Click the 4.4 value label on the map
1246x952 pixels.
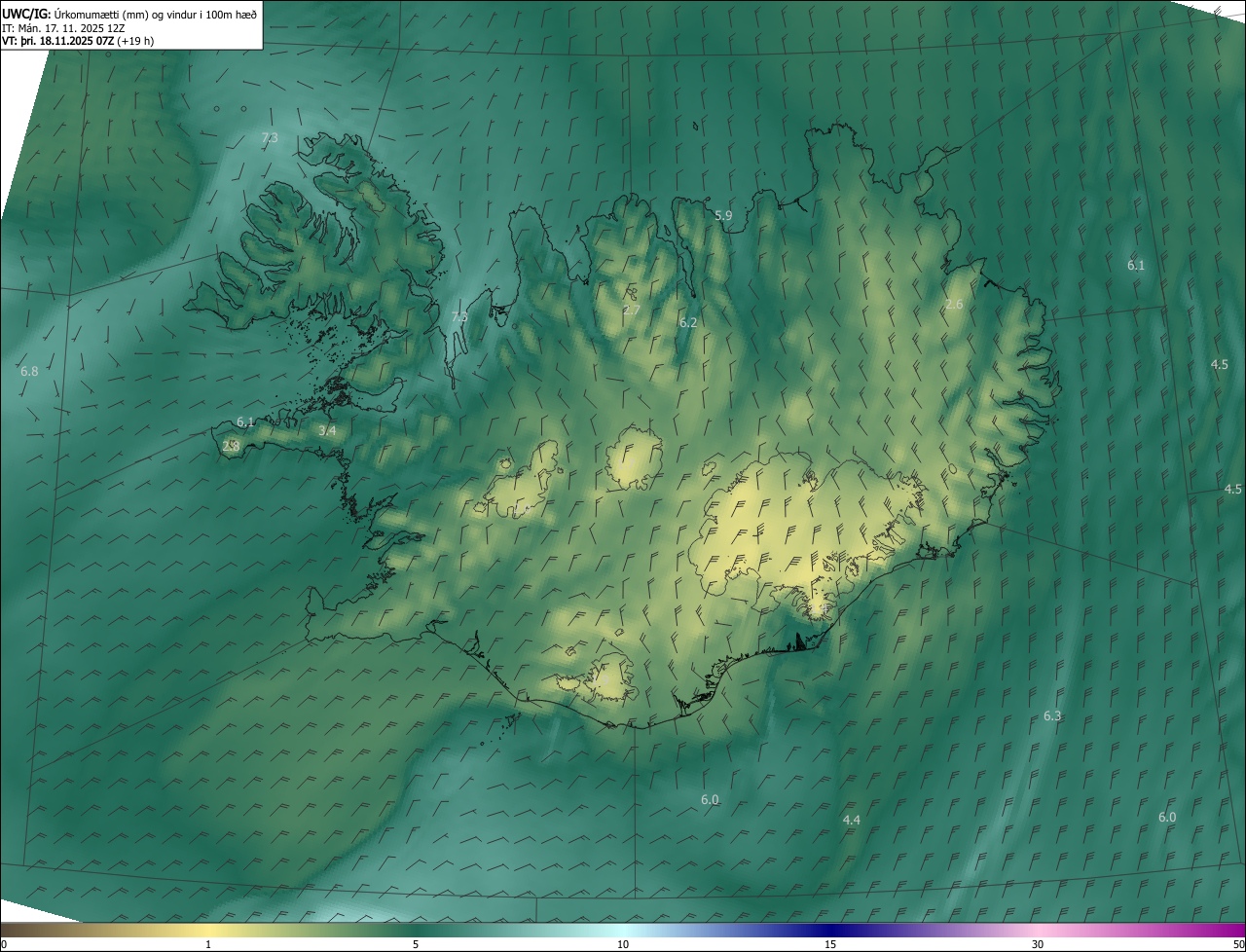pos(852,820)
